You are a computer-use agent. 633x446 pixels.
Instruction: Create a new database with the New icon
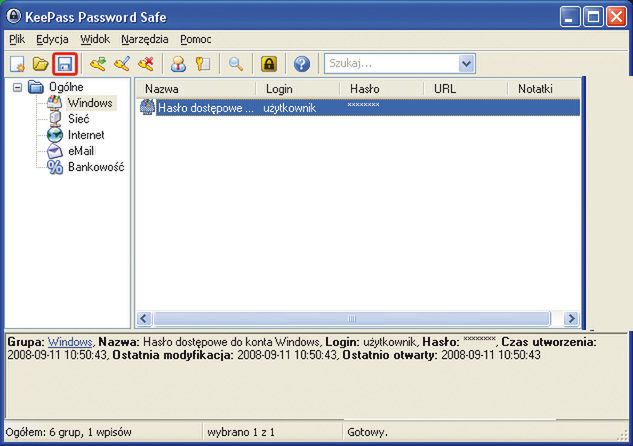[x=17, y=64]
